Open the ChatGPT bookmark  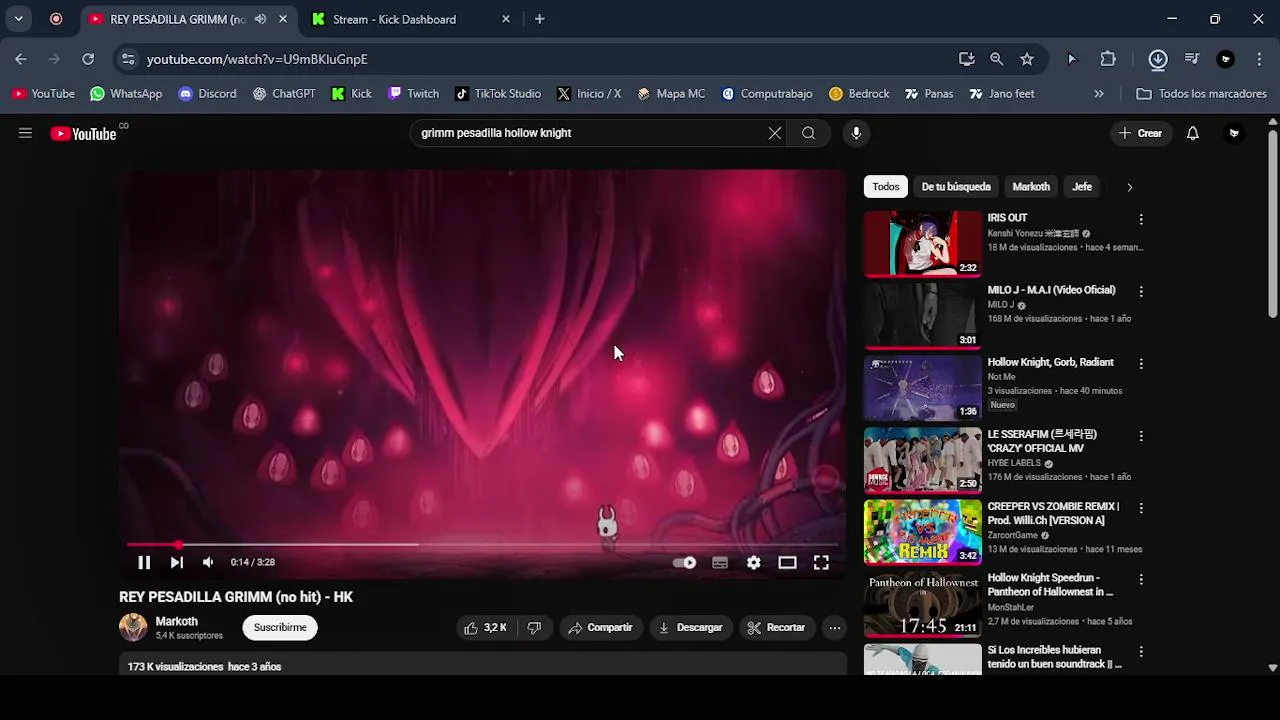coord(284,94)
